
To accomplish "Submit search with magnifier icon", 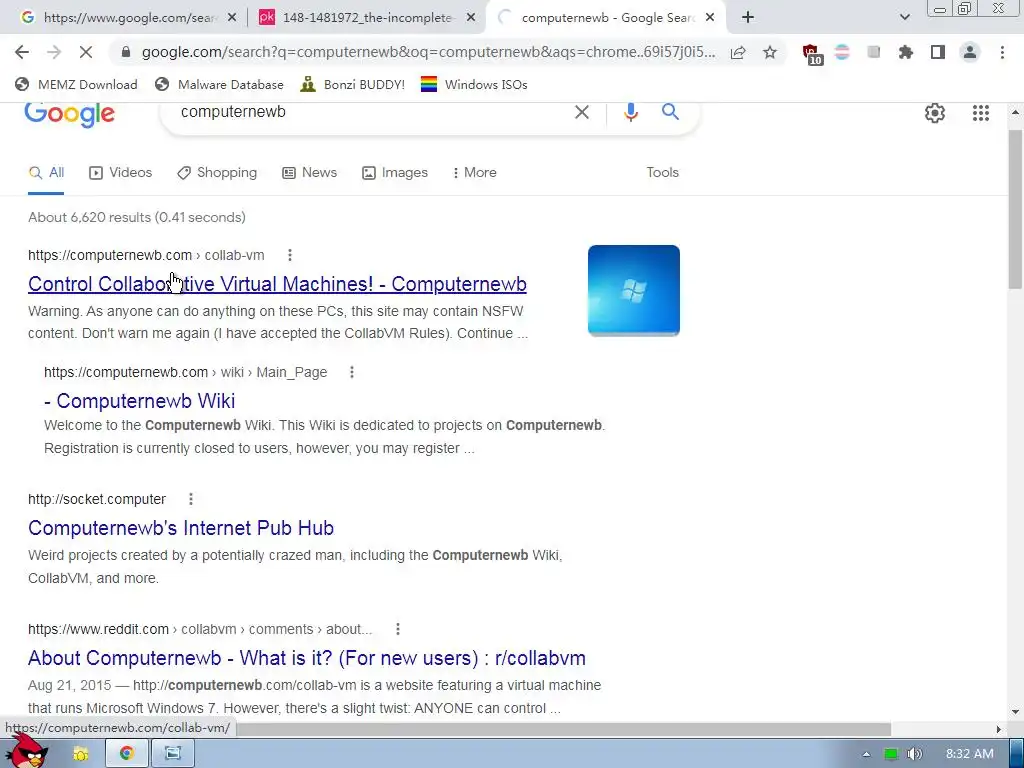I will click(670, 112).
